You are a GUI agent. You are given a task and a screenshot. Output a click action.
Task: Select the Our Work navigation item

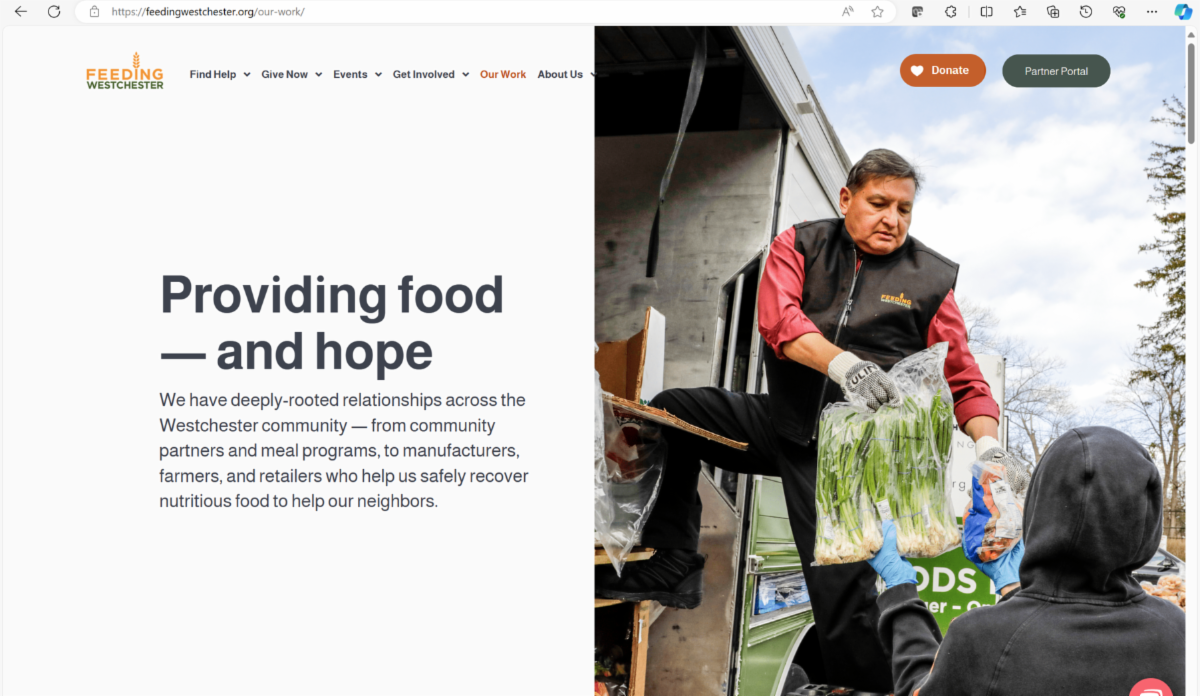pyautogui.click(x=503, y=74)
